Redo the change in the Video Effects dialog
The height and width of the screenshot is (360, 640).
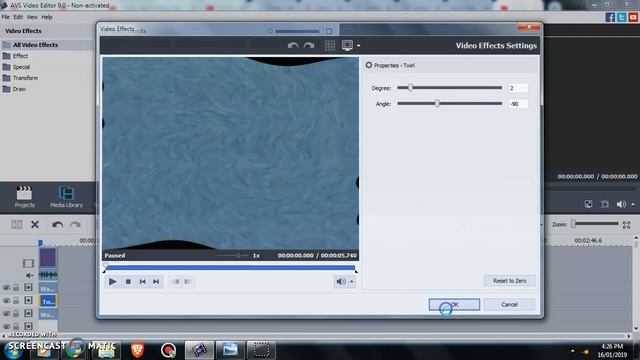click(309, 45)
